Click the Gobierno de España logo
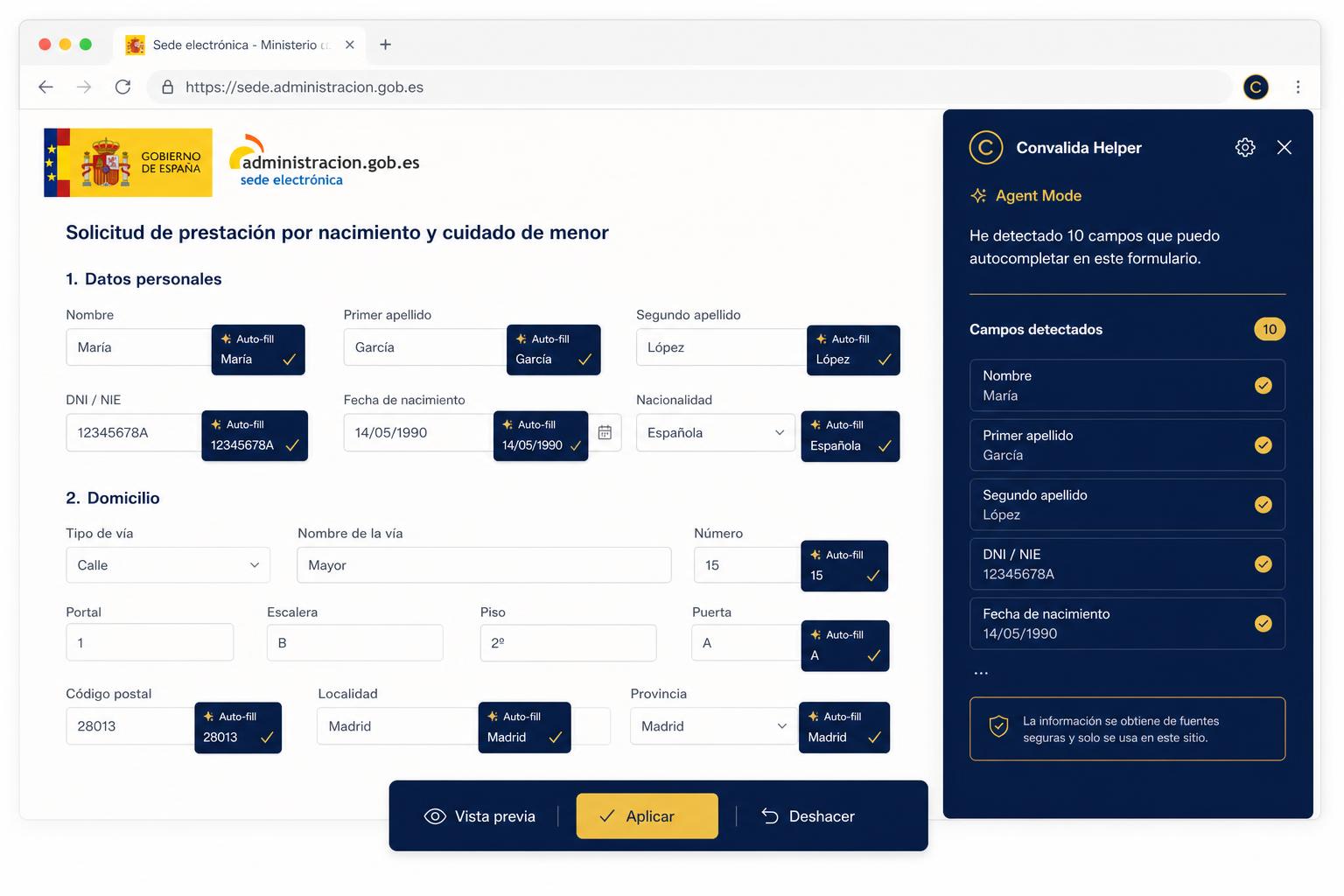The width and height of the screenshot is (1344, 896). coord(128,163)
